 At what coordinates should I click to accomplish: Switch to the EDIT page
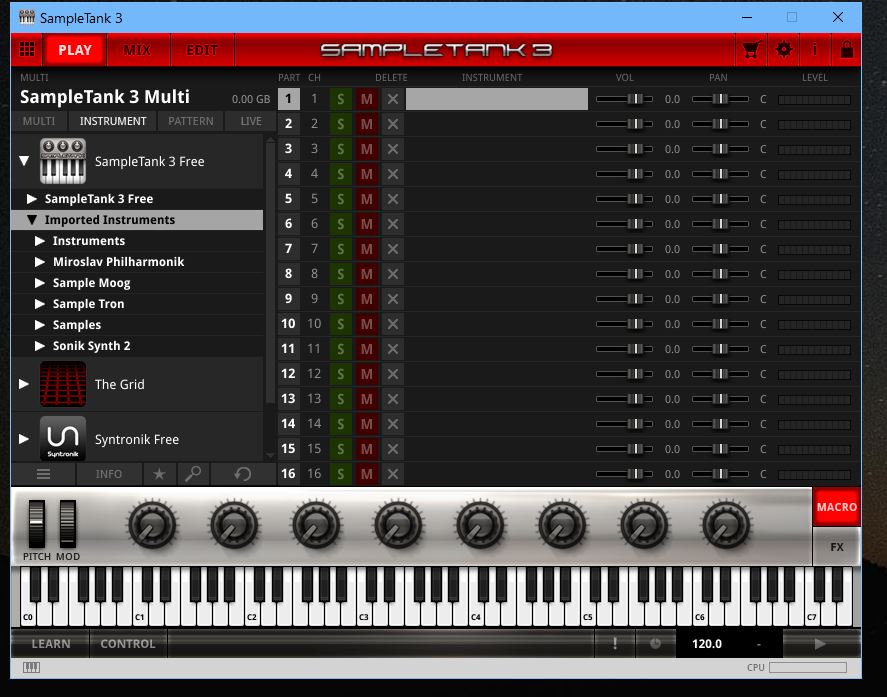pos(202,50)
